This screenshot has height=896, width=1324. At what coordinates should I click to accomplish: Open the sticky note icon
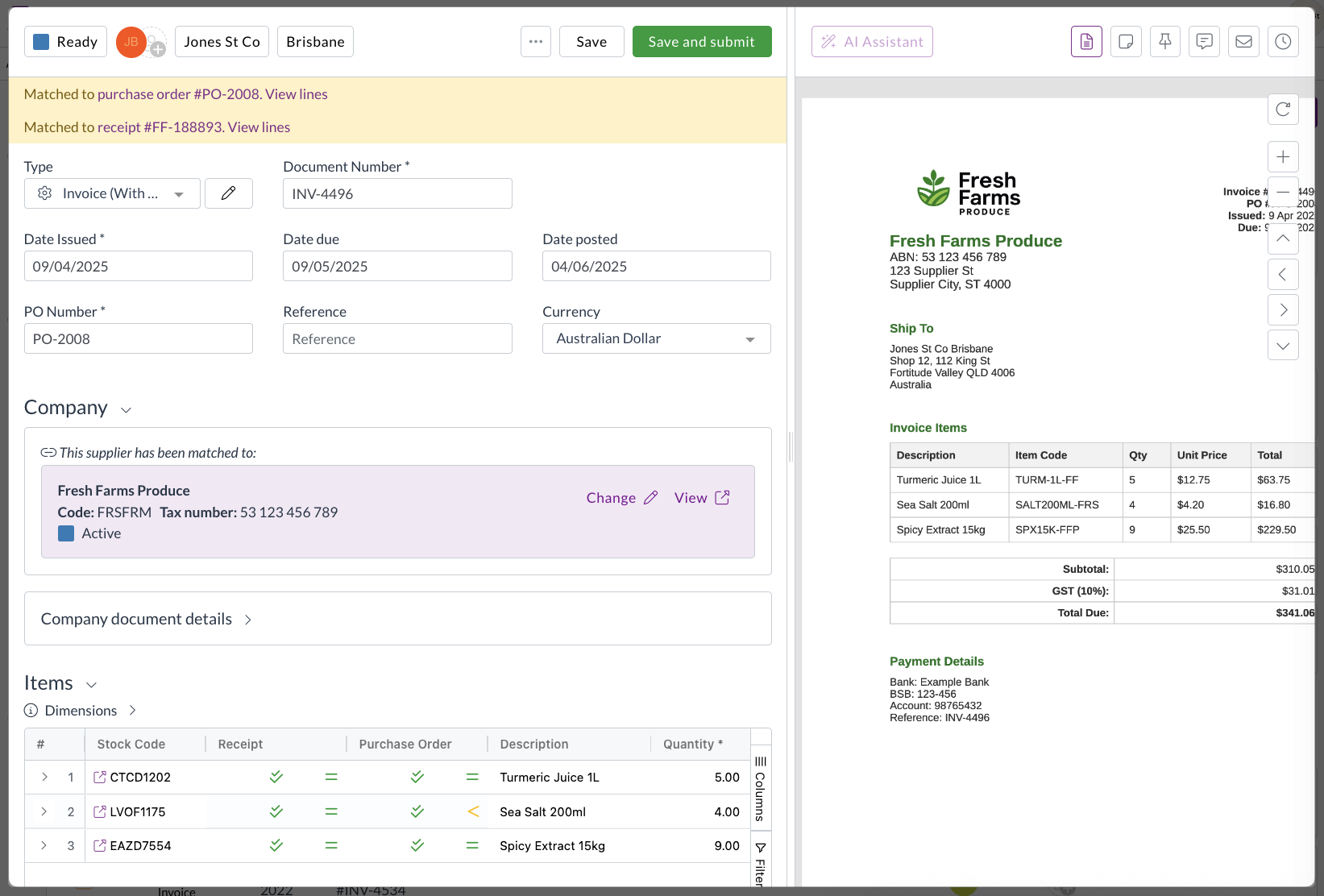pyautogui.click(x=1126, y=42)
